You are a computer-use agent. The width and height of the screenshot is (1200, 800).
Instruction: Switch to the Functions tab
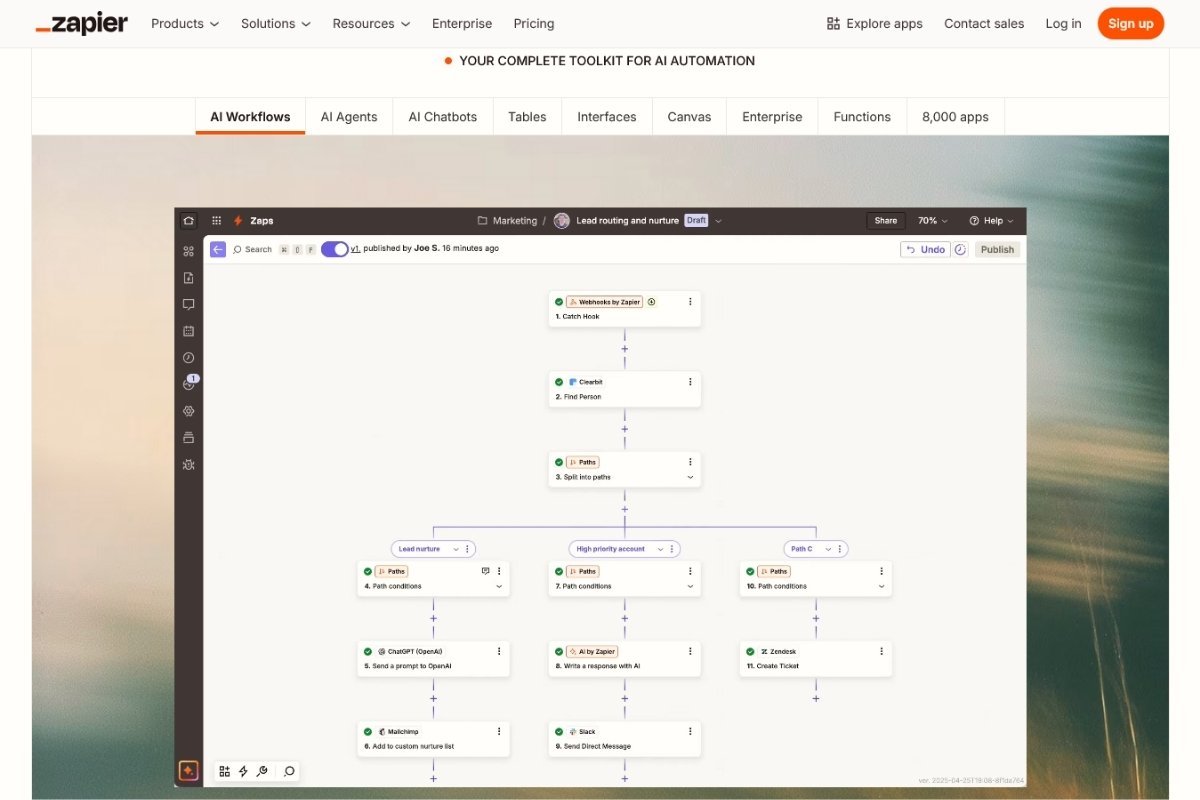862,117
